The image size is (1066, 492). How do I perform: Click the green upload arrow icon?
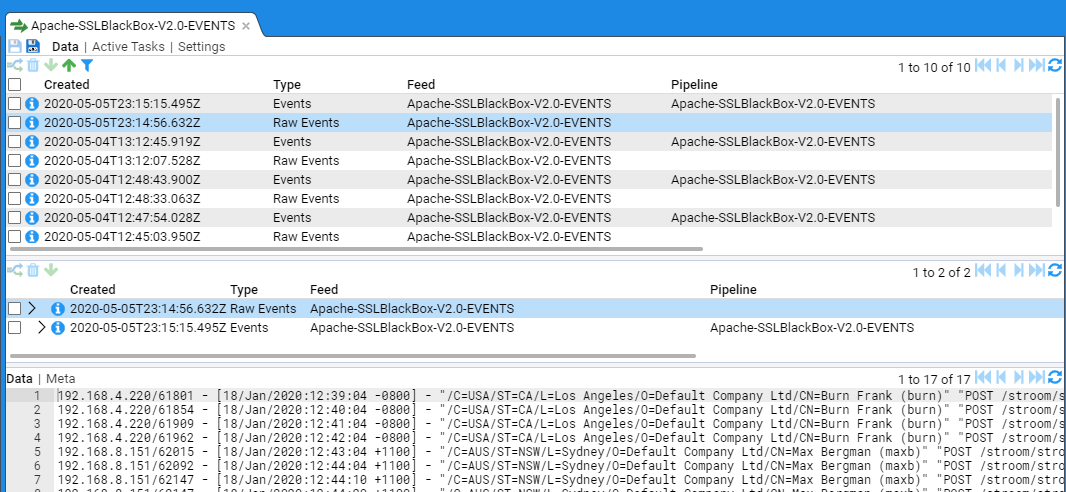[x=69, y=66]
